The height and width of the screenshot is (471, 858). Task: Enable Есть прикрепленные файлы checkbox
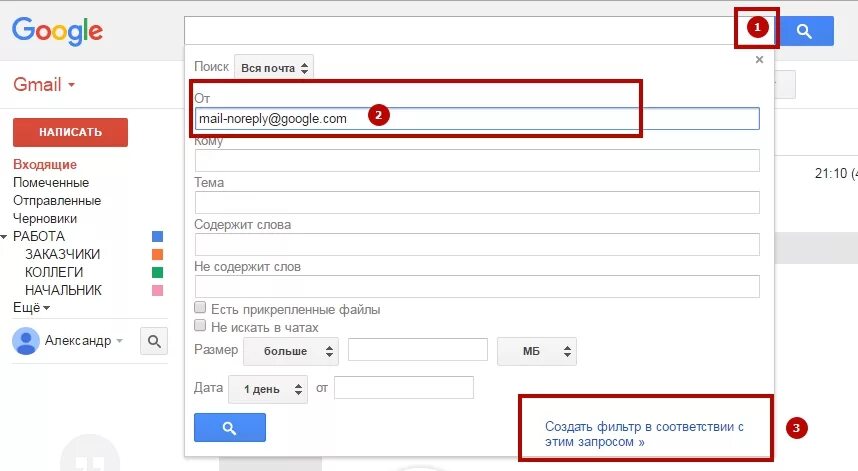[200, 307]
